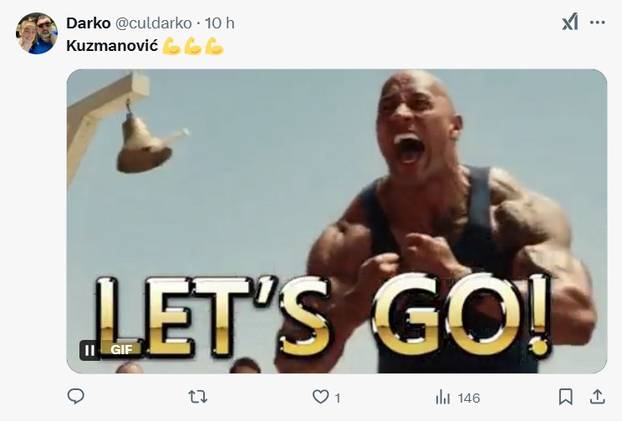Open view analytics bar chart icon
The width and height of the screenshot is (622, 426).
(x=443, y=397)
